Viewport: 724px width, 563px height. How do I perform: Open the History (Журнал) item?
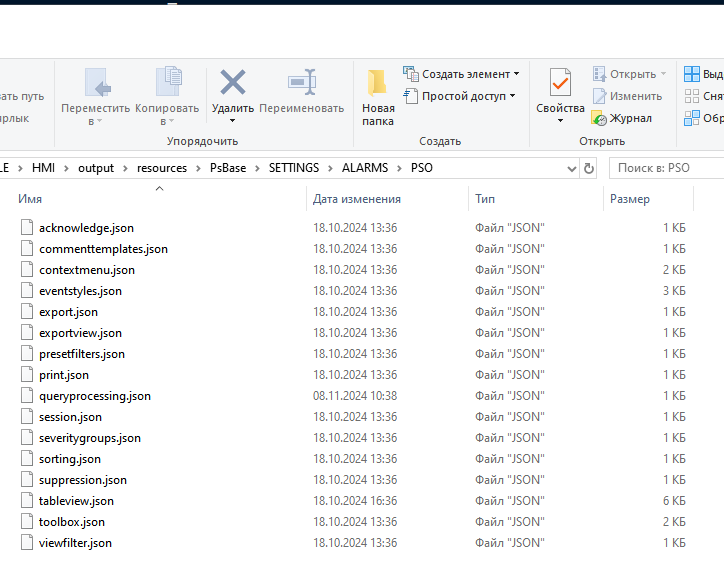tap(622, 118)
